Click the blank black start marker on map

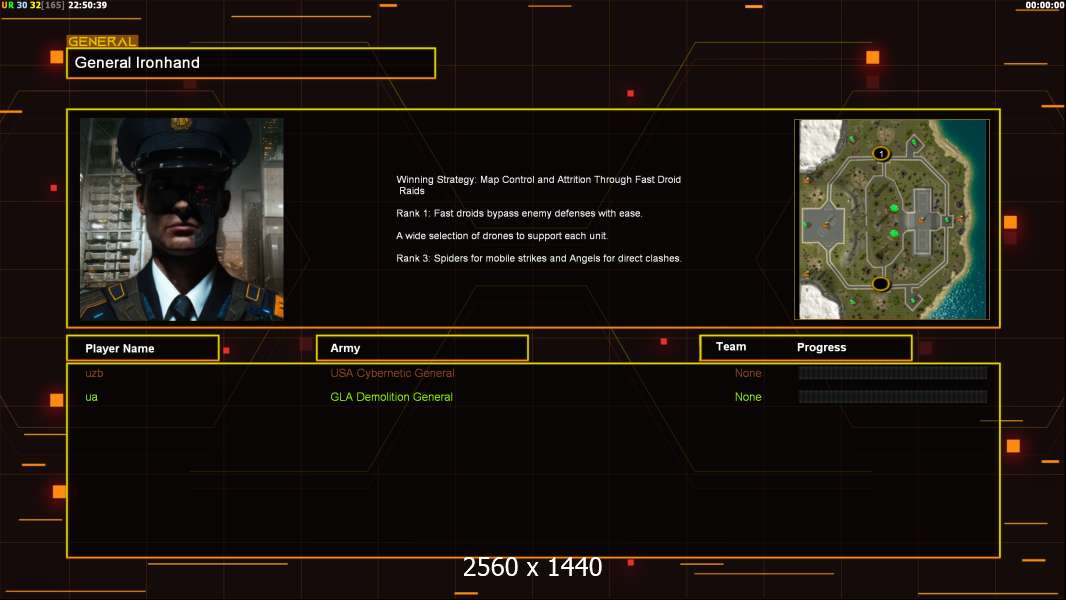coord(880,283)
